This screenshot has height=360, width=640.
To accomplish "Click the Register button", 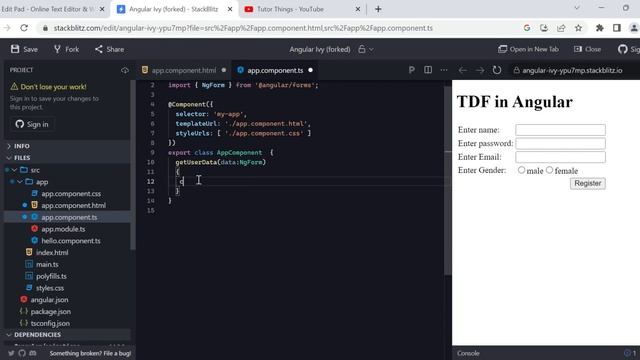I will [588, 183].
